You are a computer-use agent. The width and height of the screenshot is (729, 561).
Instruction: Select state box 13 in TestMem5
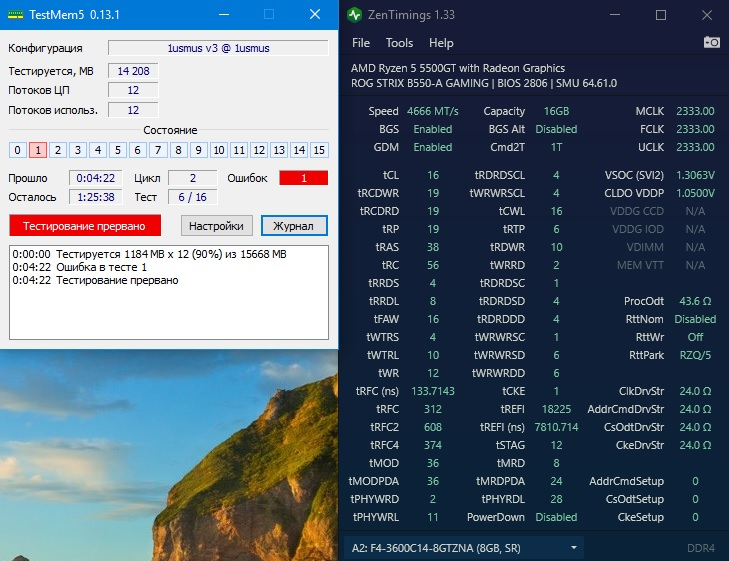point(279,150)
